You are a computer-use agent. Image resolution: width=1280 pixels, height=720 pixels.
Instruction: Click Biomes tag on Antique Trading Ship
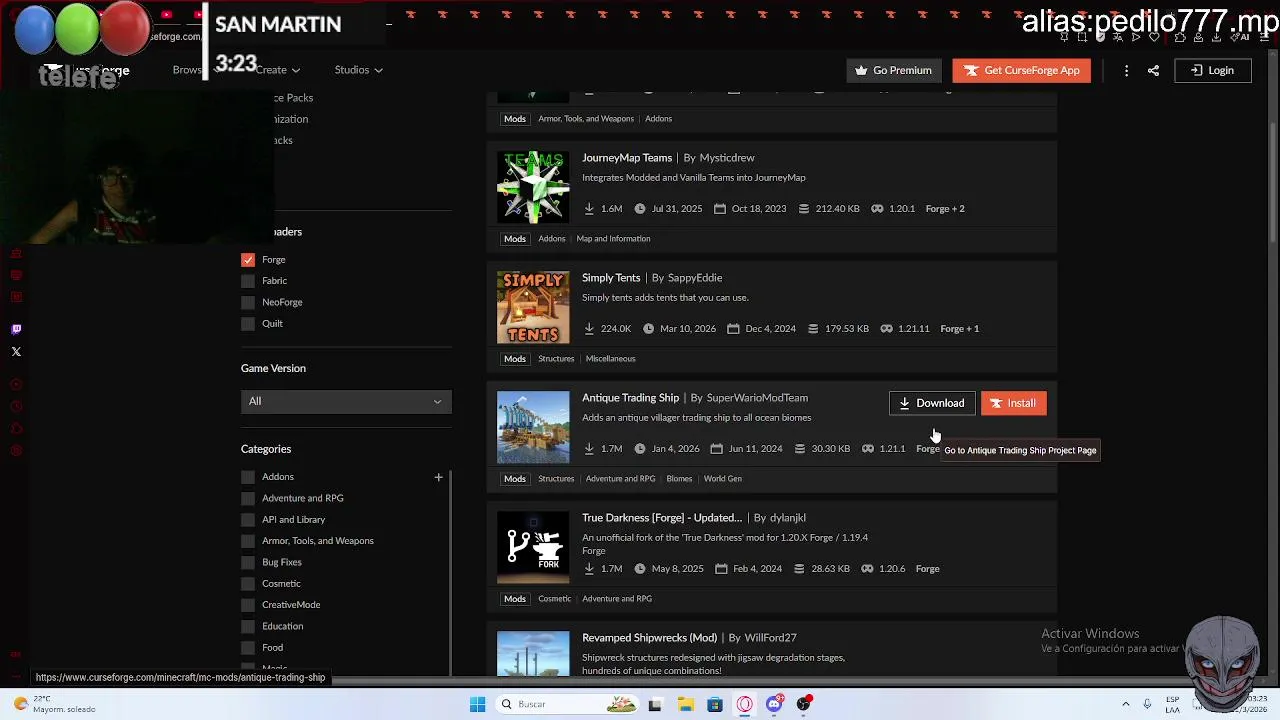click(679, 478)
